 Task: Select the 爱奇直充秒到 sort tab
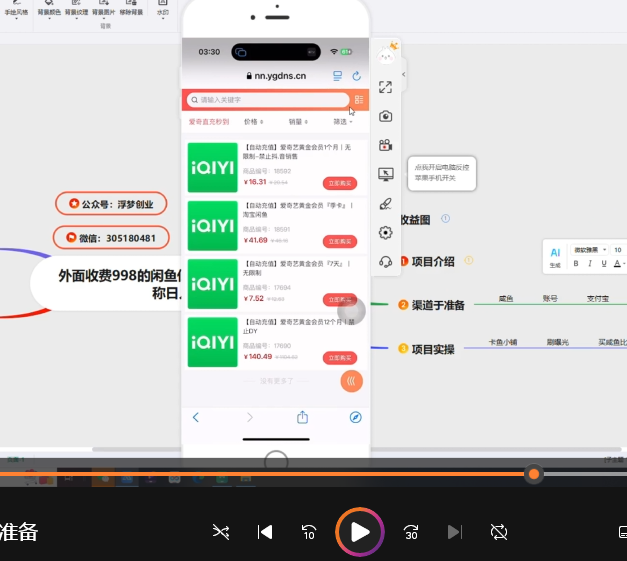tap(209, 122)
